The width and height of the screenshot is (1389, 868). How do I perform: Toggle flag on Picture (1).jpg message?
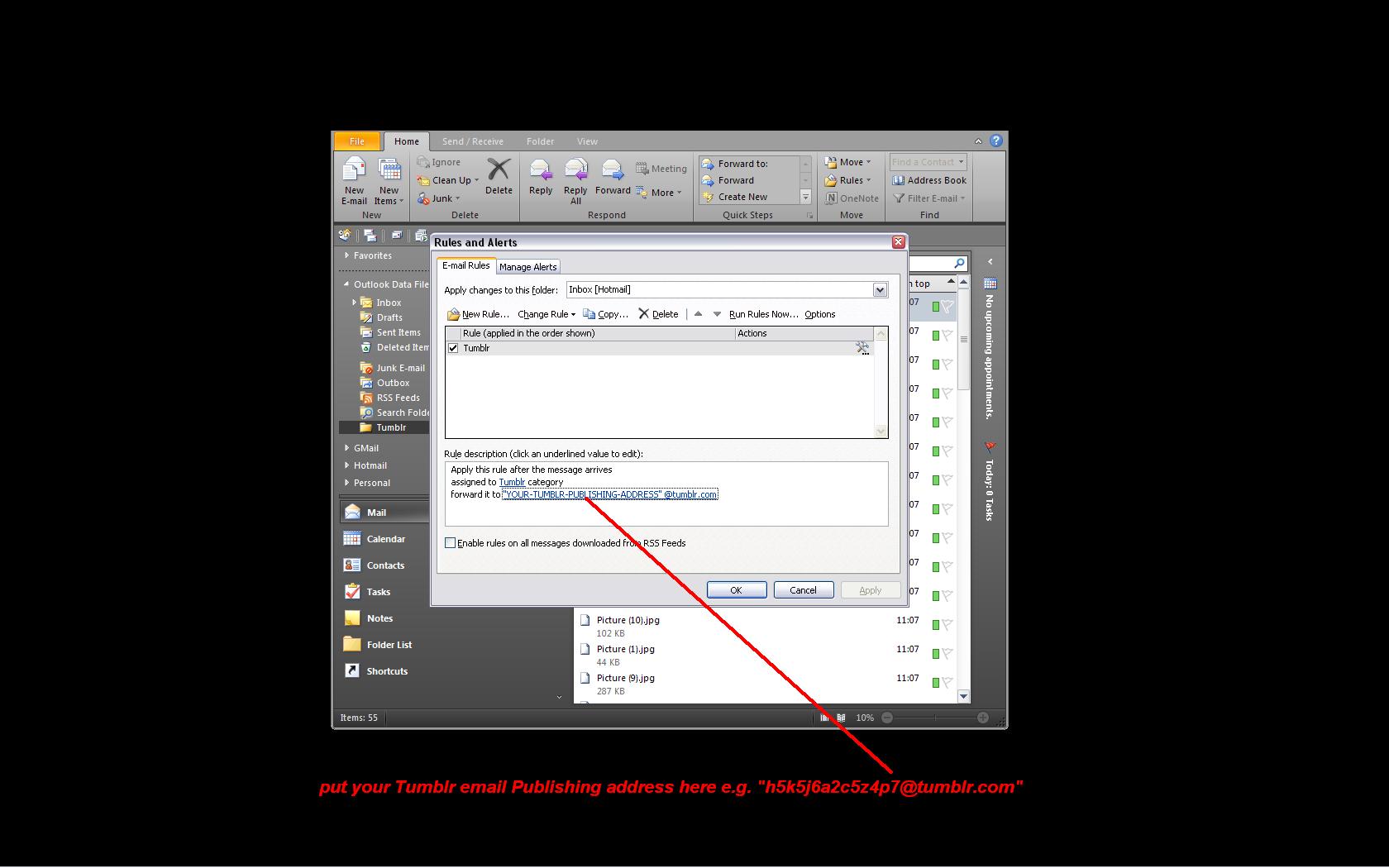pyautogui.click(x=947, y=654)
